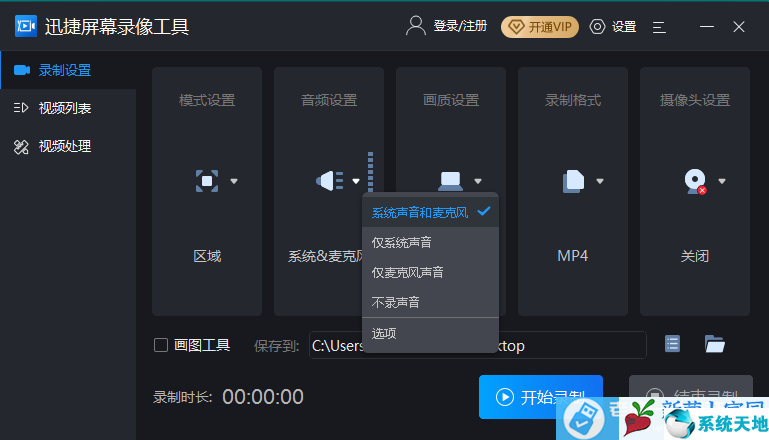The image size is (769, 440).
Task: Click the 00:00:00 recording duration
Action: click(263, 397)
